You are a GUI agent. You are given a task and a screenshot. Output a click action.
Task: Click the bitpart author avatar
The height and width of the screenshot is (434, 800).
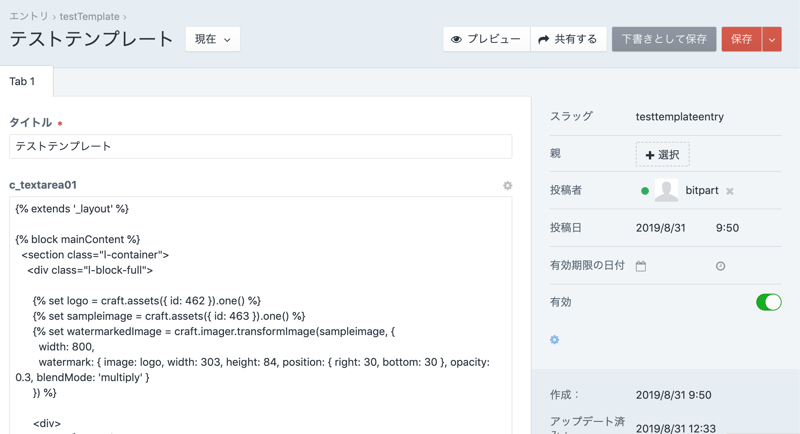pos(666,190)
